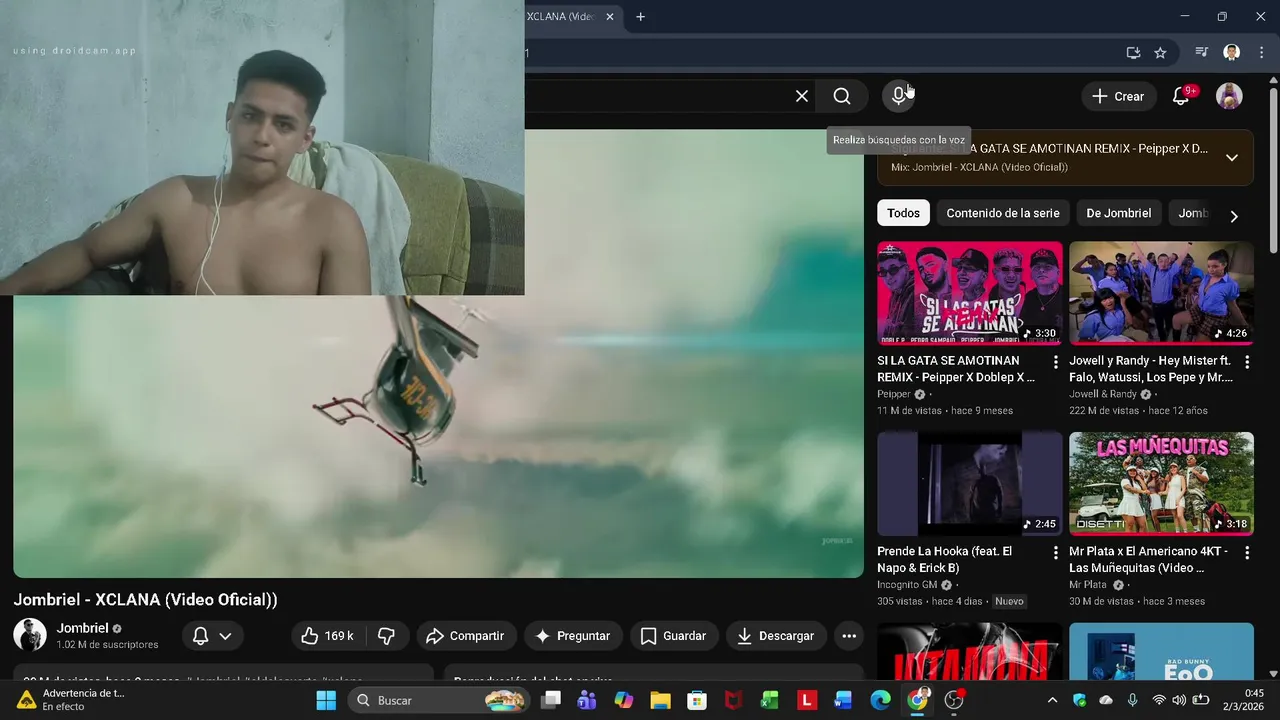Select the Todos filter chip
This screenshot has height=720, width=1280.
point(903,213)
